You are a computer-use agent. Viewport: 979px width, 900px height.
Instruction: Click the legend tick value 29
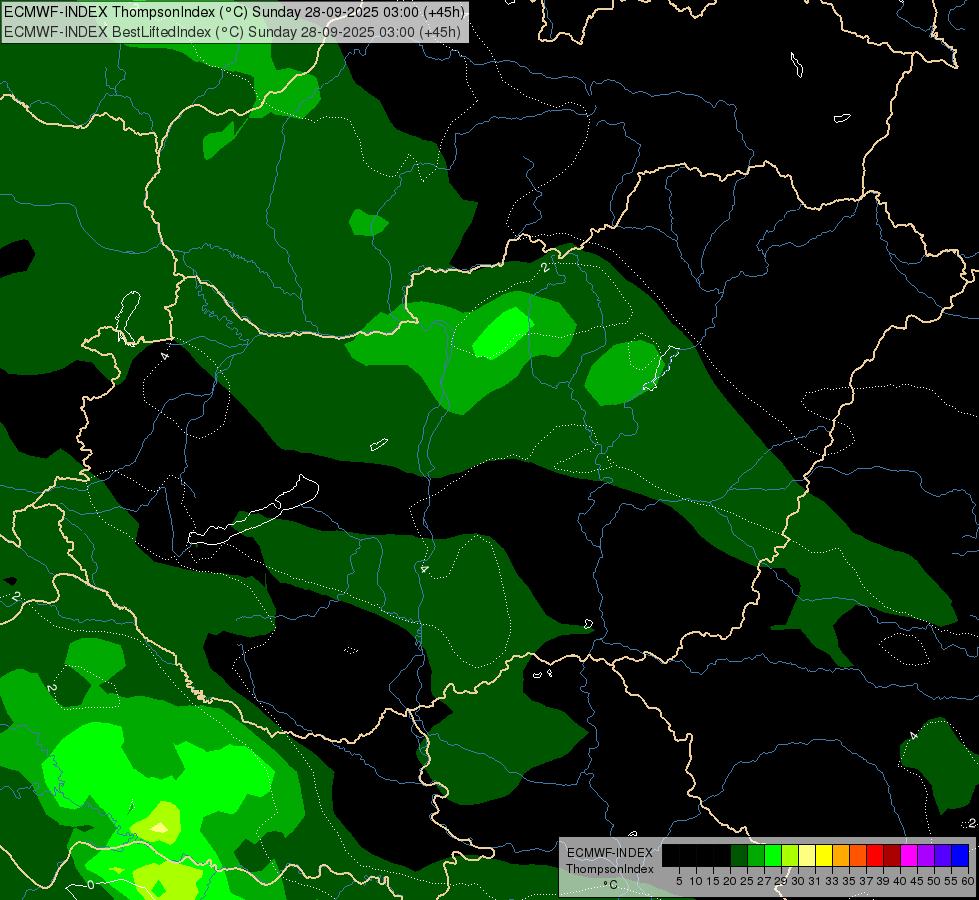(x=781, y=881)
